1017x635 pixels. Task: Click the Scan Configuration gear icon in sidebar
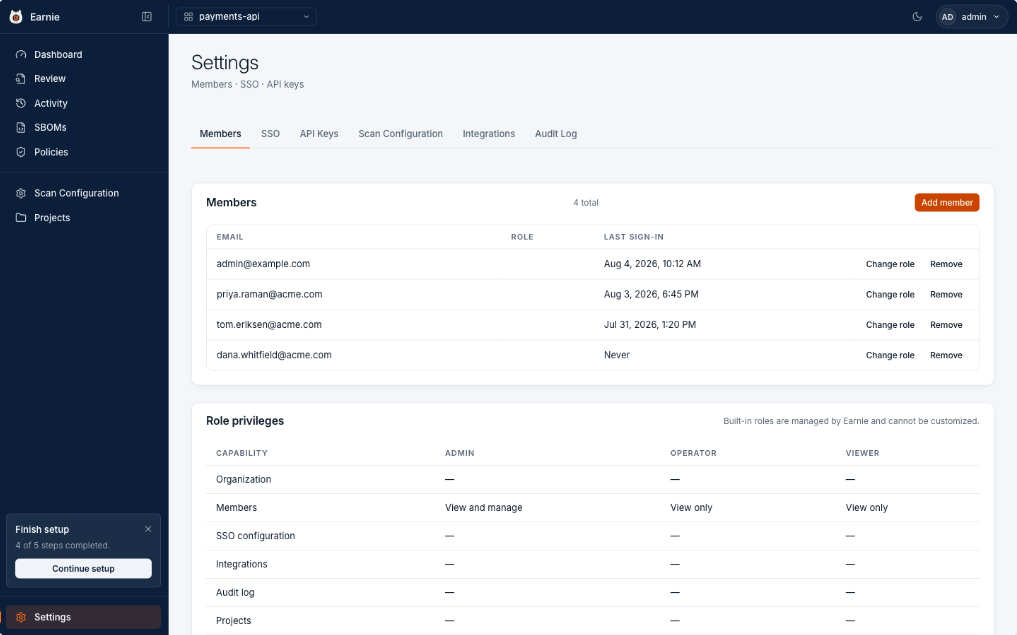point(21,193)
